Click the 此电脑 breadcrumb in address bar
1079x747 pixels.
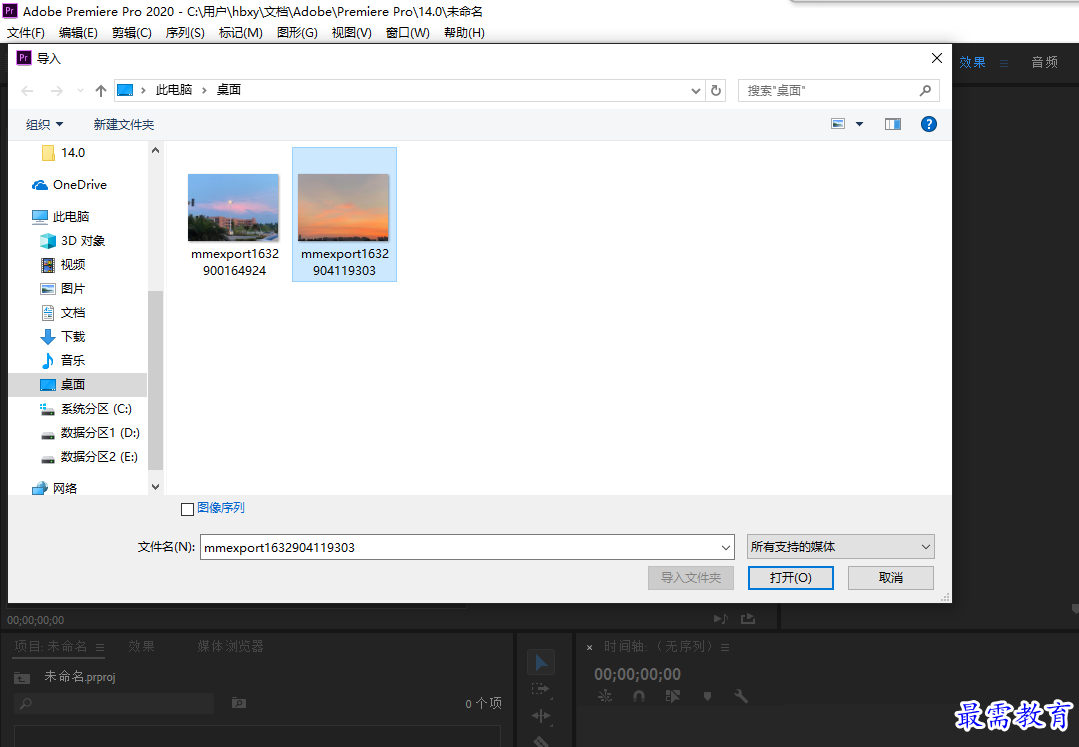pos(173,90)
